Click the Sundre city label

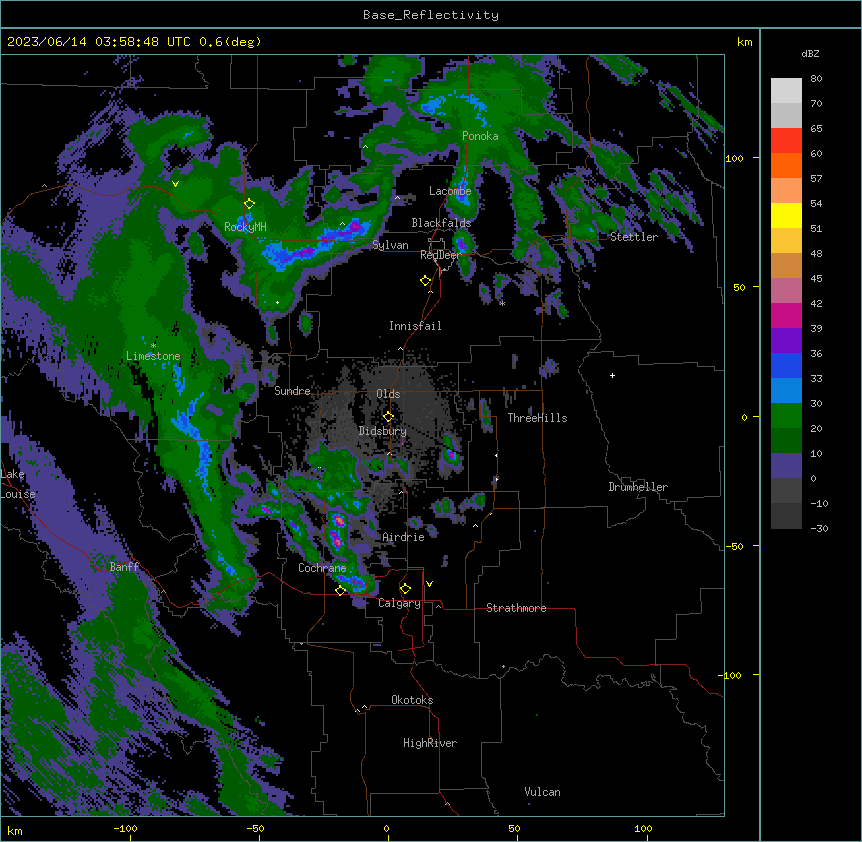pyautogui.click(x=292, y=391)
